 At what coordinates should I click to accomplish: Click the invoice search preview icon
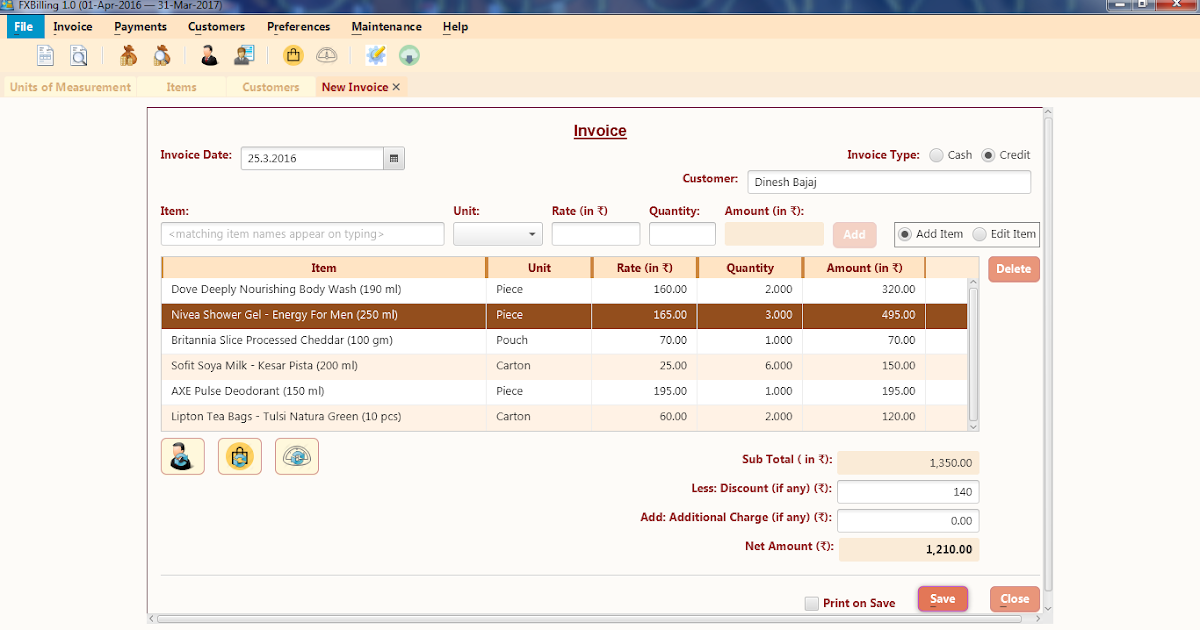(x=80, y=55)
